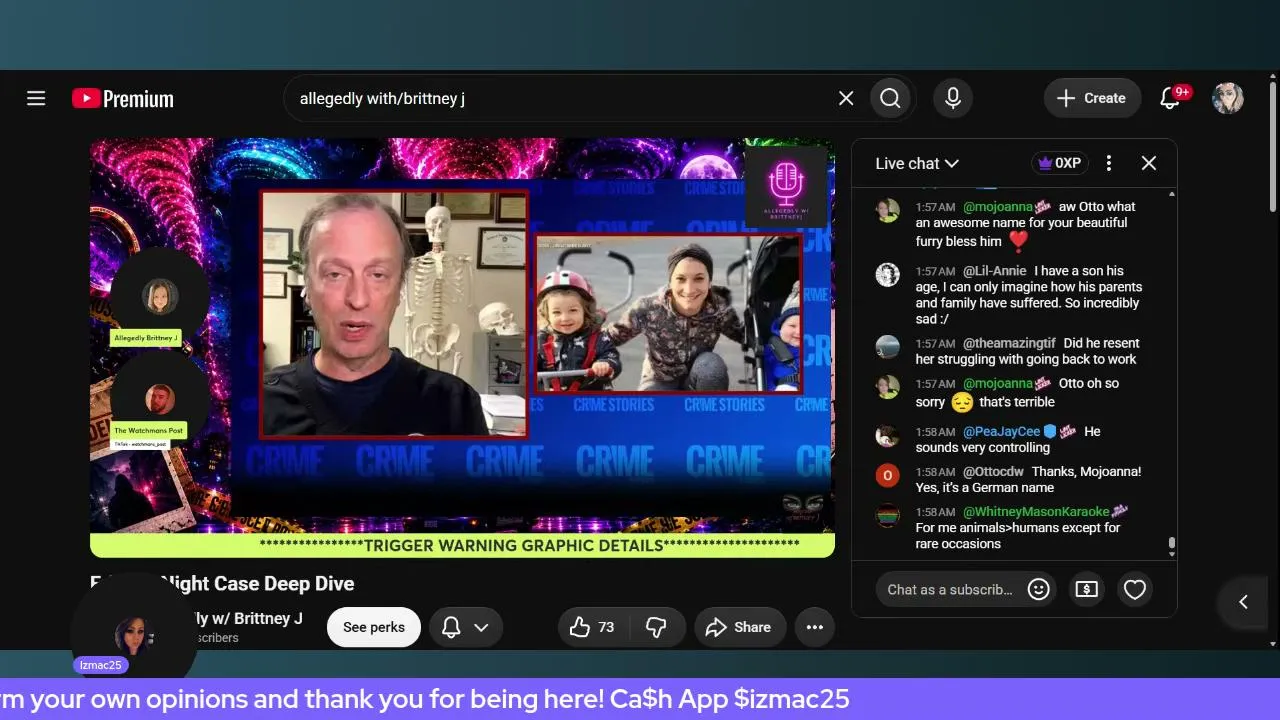
Task: Open the Create menu
Action: [x=1092, y=98]
